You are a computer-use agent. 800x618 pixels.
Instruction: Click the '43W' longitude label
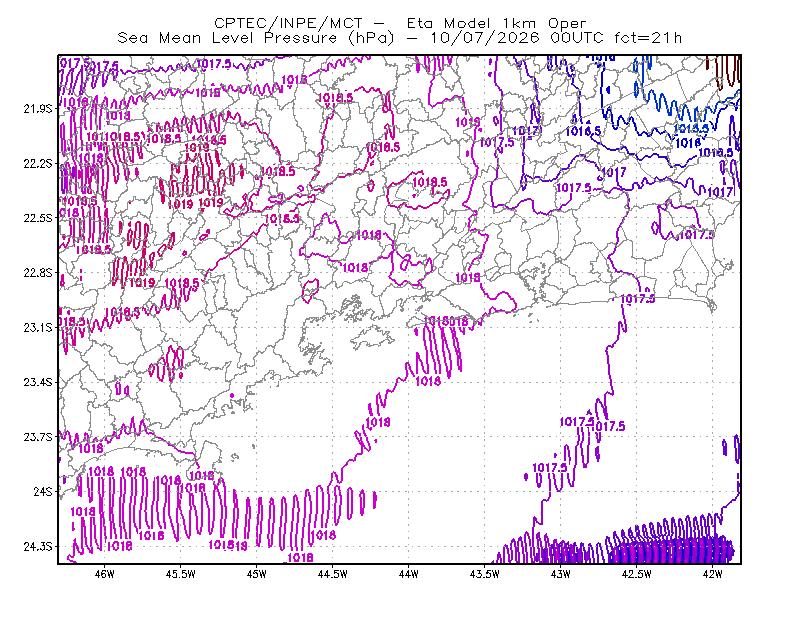coord(560,574)
